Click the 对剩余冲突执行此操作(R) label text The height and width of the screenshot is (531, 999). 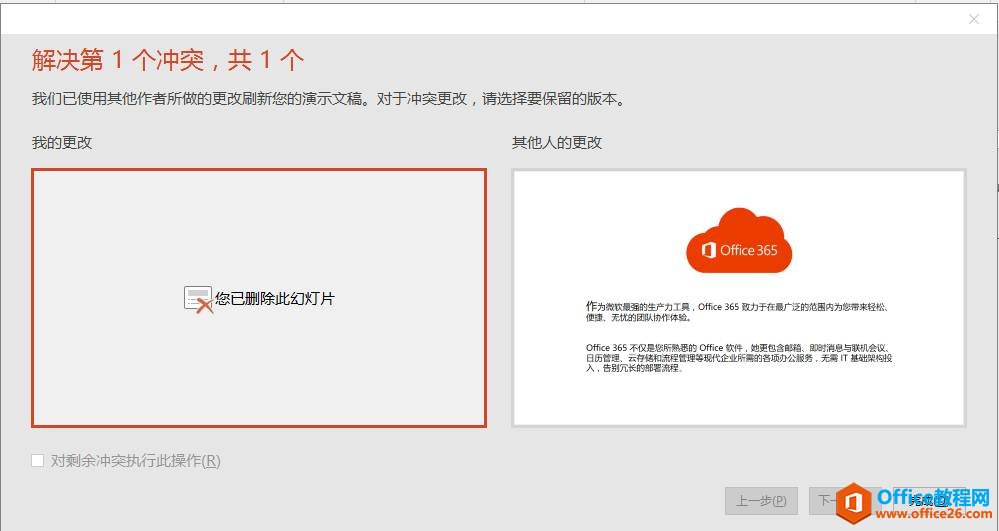136,460
